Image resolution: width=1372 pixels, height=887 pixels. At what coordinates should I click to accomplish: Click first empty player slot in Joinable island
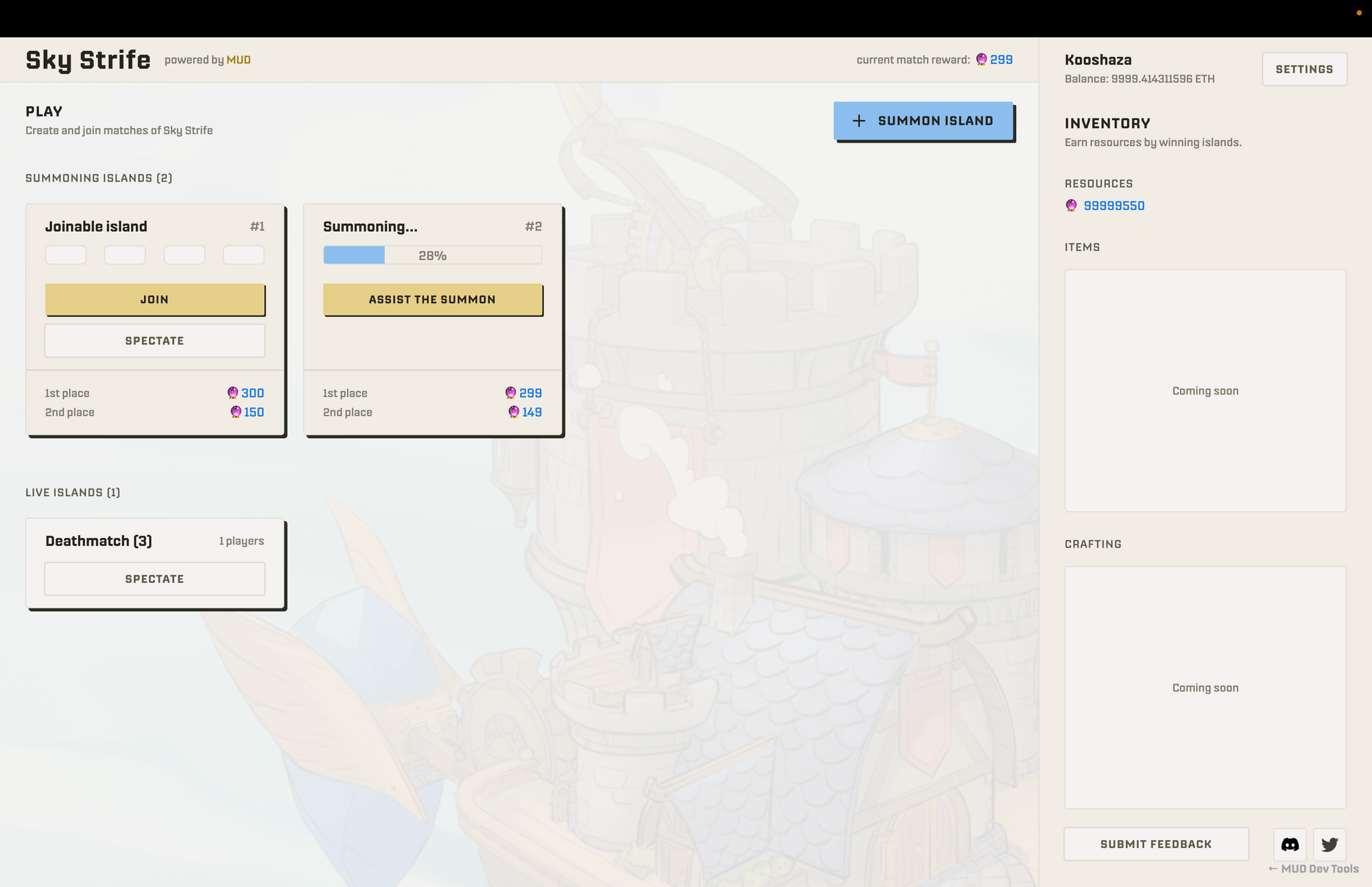point(66,255)
